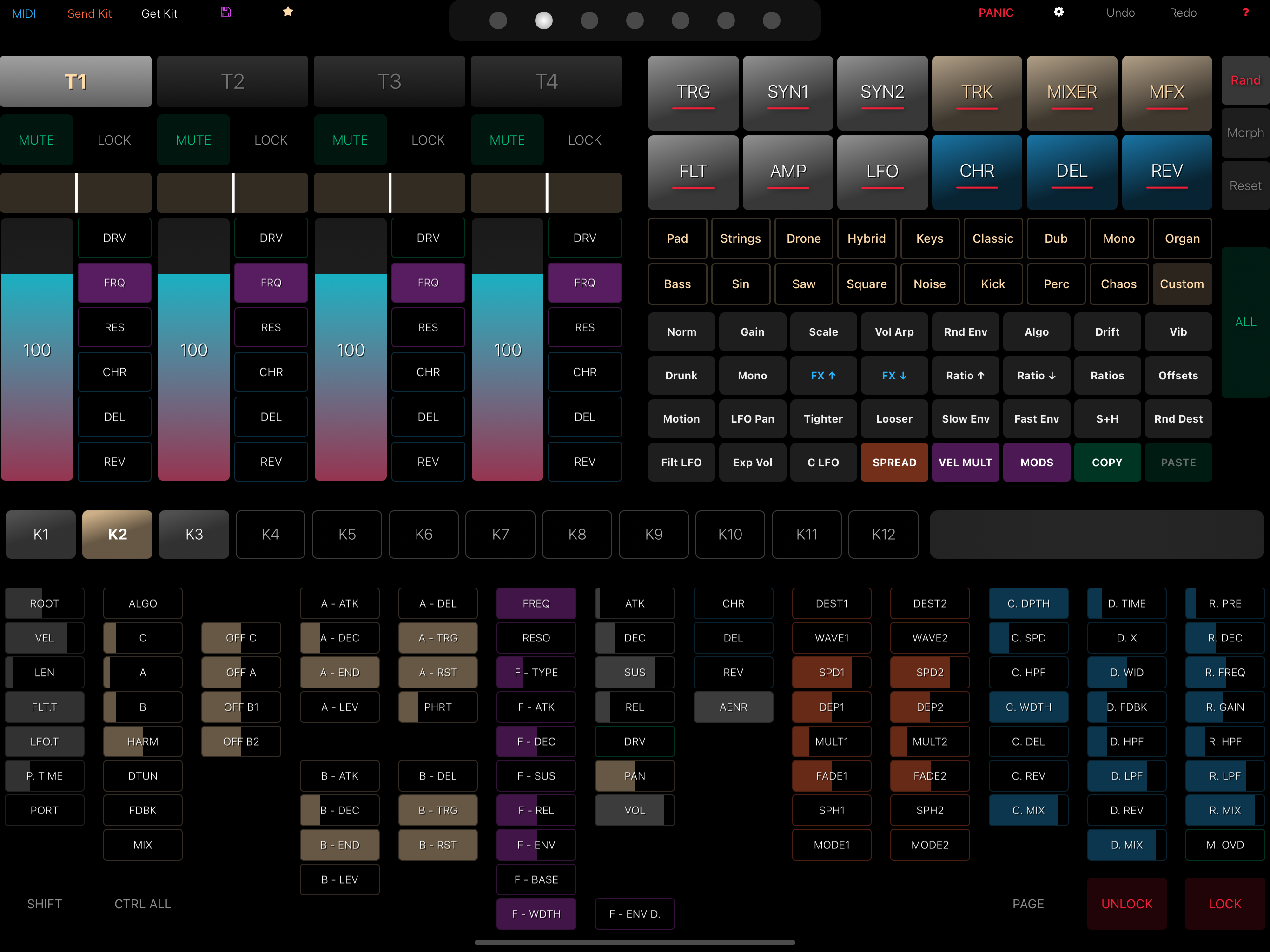Toggle MUTE on track T3
Image resolution: width=1270 pixels, height=952 pixels.
(350, 140)
